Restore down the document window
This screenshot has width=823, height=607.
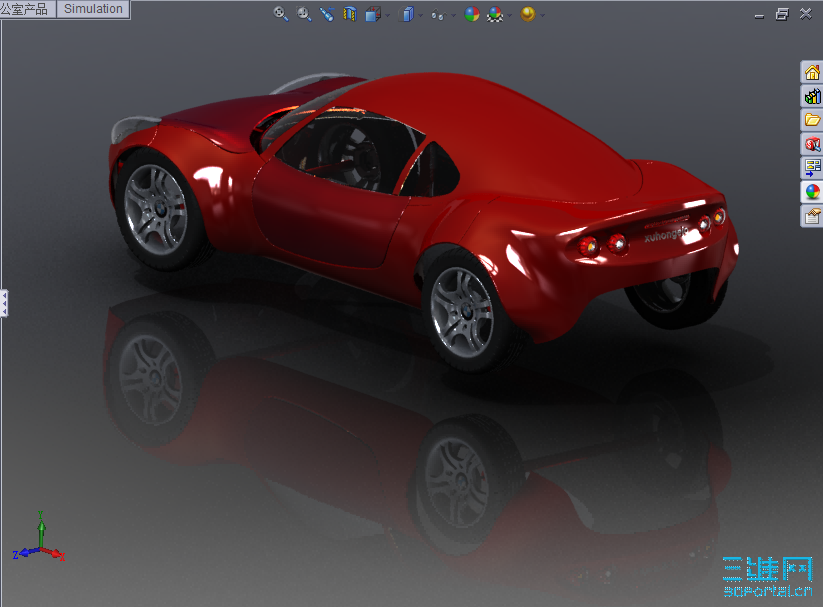click(782, 14)
